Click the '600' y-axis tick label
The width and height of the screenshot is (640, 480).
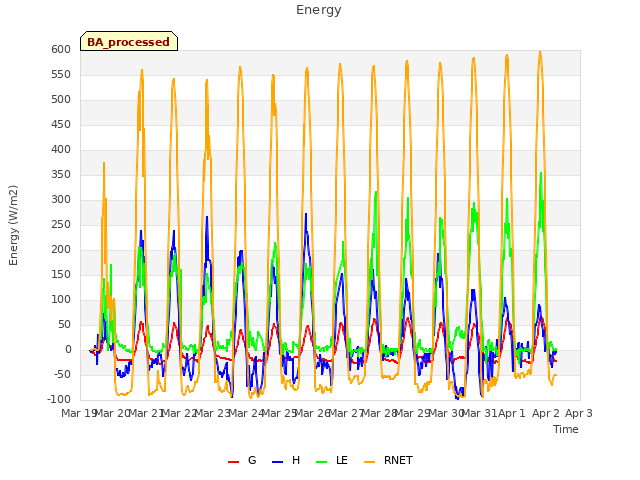61,49
